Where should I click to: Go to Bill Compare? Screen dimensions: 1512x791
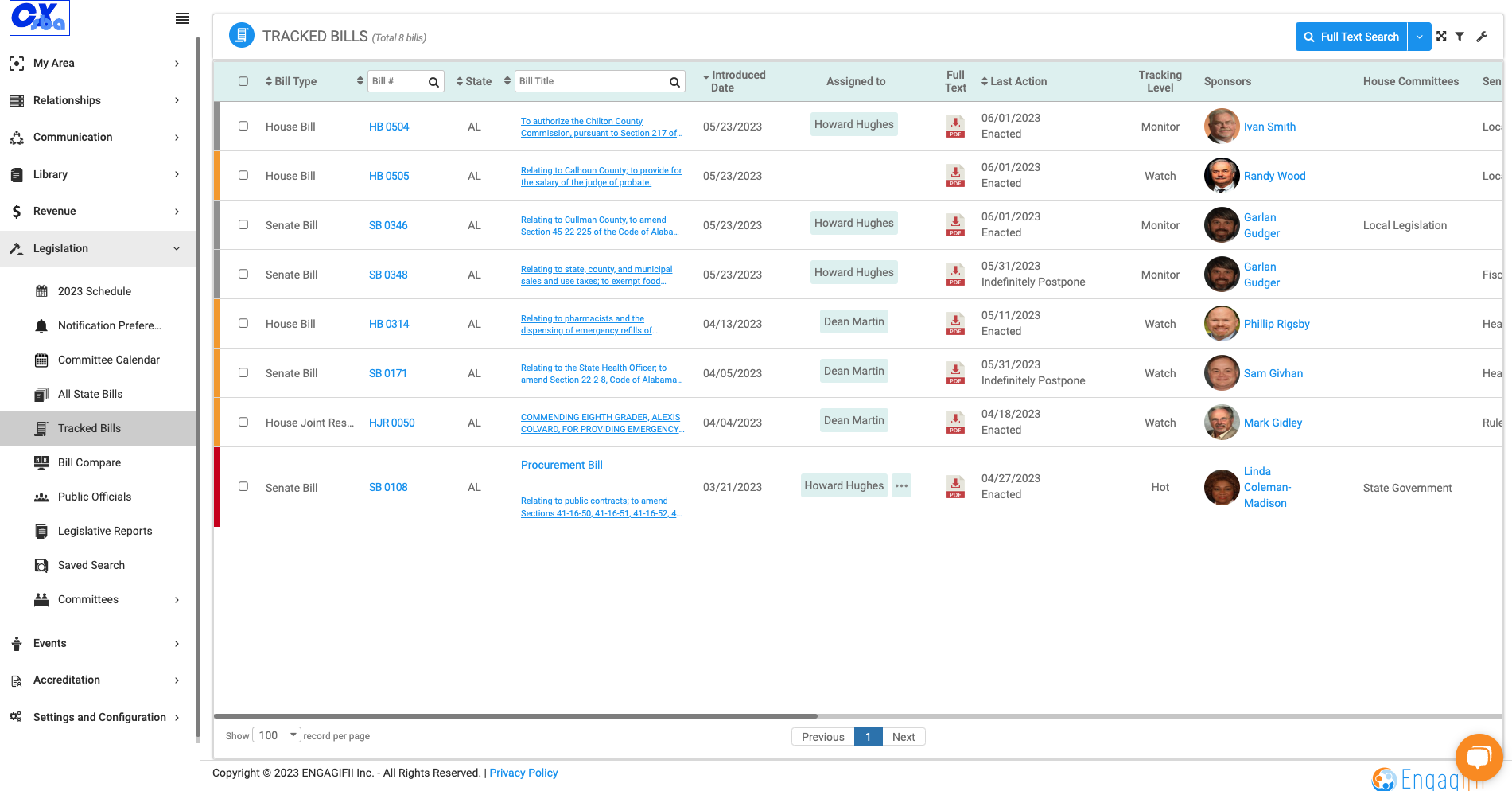89,462
